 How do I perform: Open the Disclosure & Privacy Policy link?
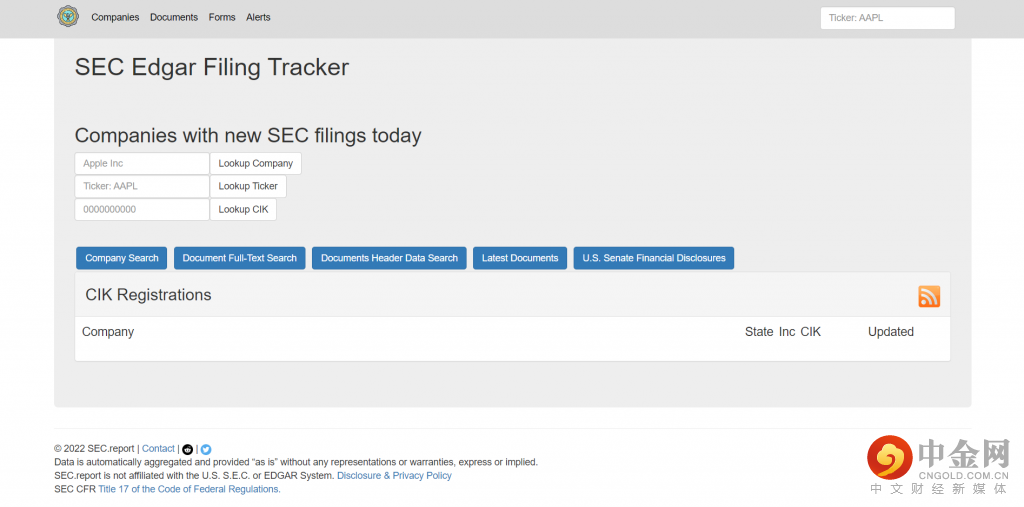[394, 476]
